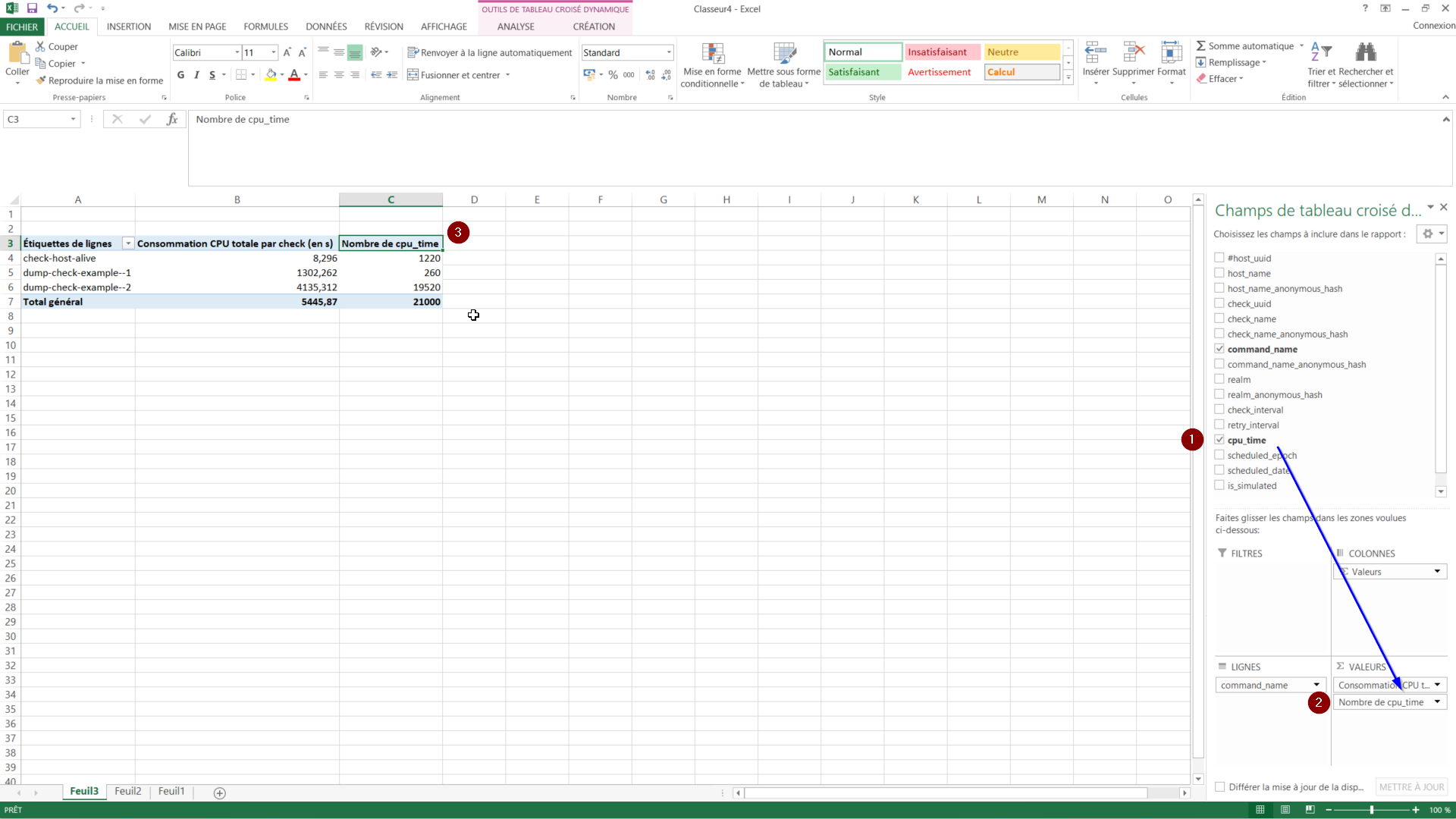Click the Save icon in quick access toolbar
This screenshot has height=819, width=1456.
tap(32, 8)
